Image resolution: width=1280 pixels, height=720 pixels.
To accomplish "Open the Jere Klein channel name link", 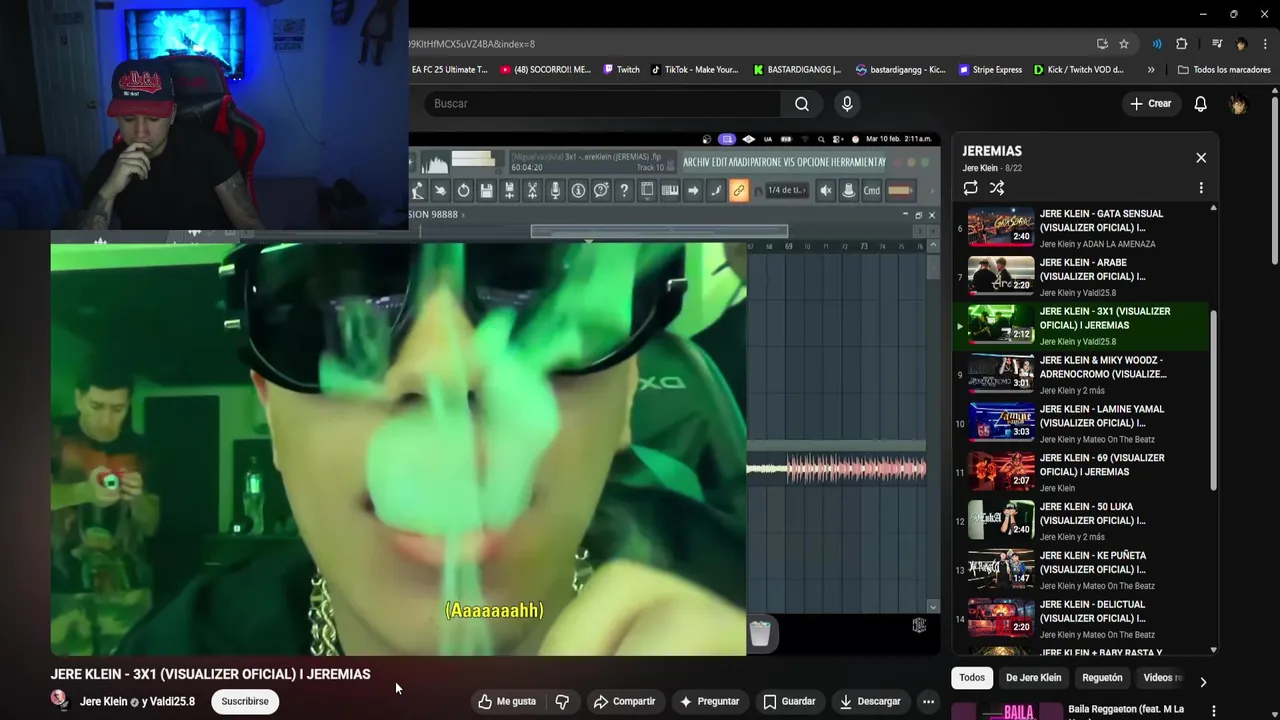I will click(x=104, y=702).
